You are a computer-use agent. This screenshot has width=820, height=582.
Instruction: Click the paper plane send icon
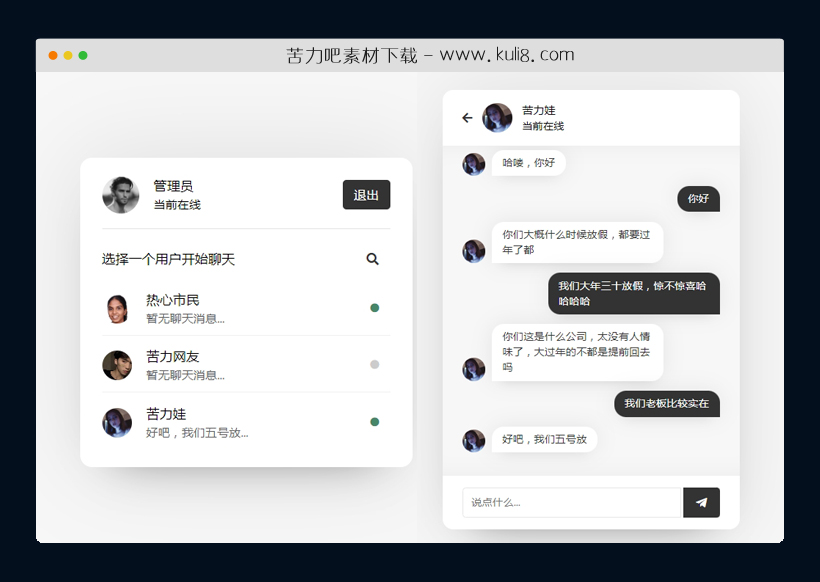[x=701, y=502]
